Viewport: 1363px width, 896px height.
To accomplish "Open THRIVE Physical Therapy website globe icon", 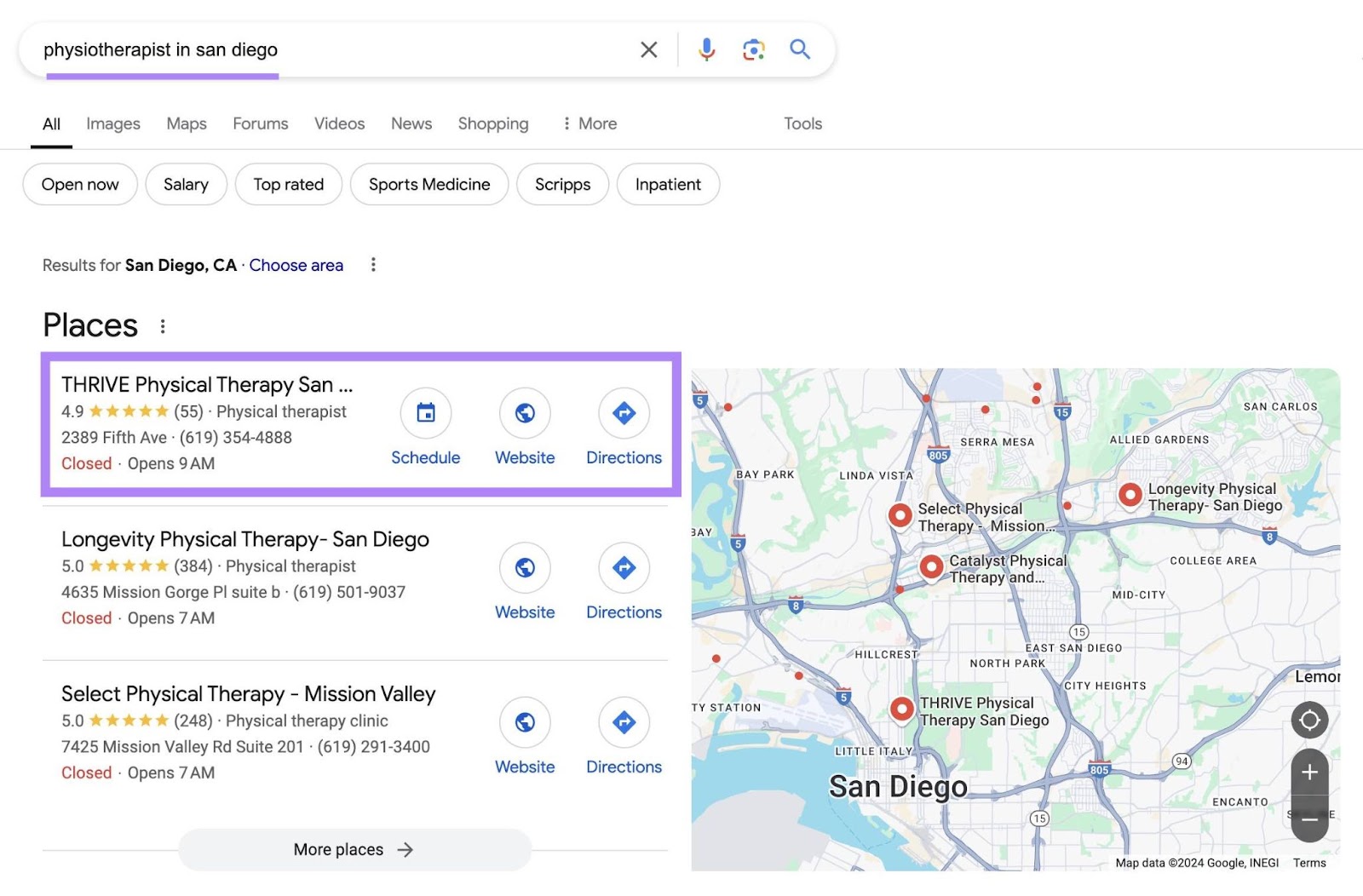I will [x=525, y=413].
